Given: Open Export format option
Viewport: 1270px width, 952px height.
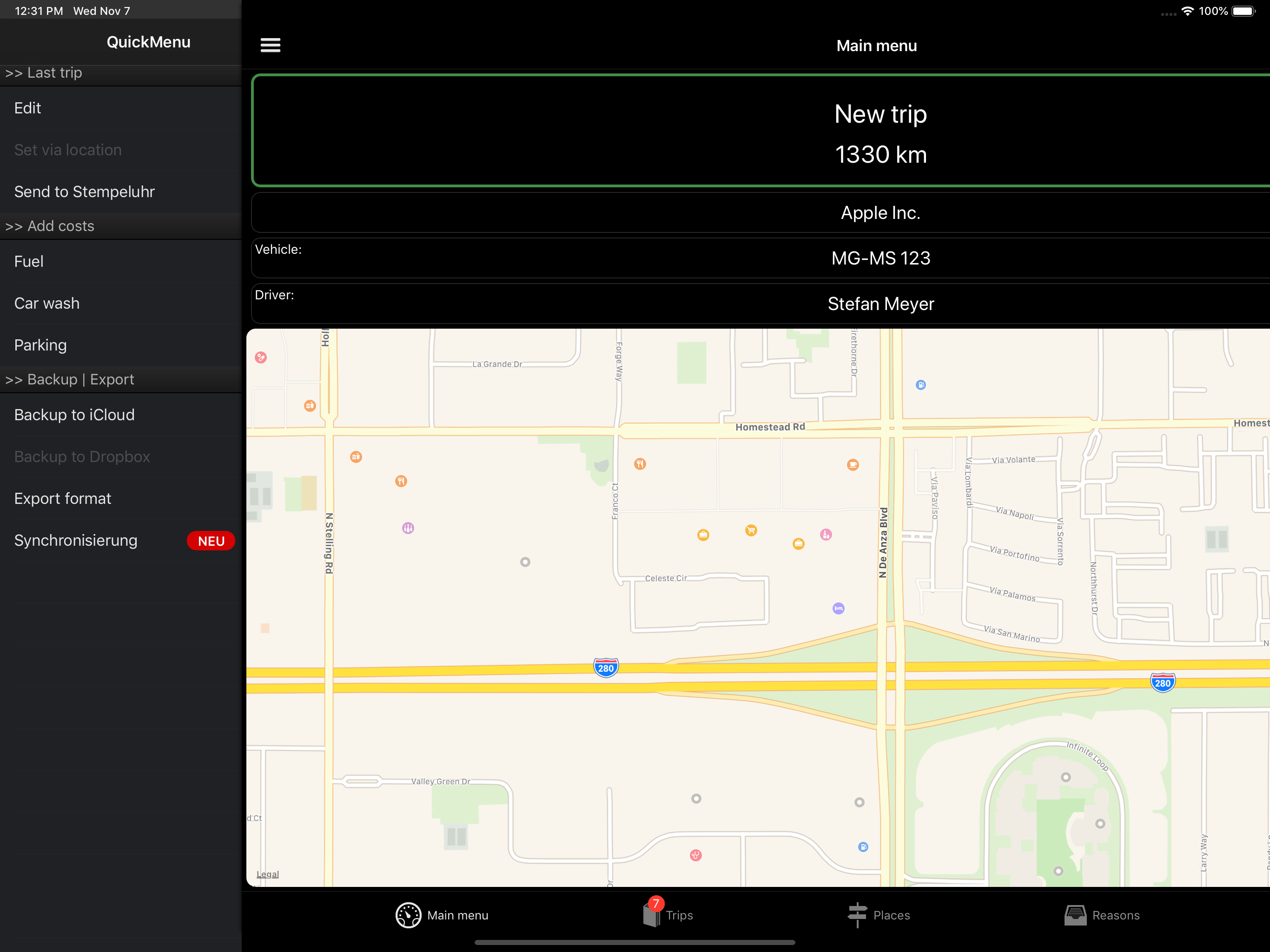Looking at the screenshot, I should tap(120, 498).
